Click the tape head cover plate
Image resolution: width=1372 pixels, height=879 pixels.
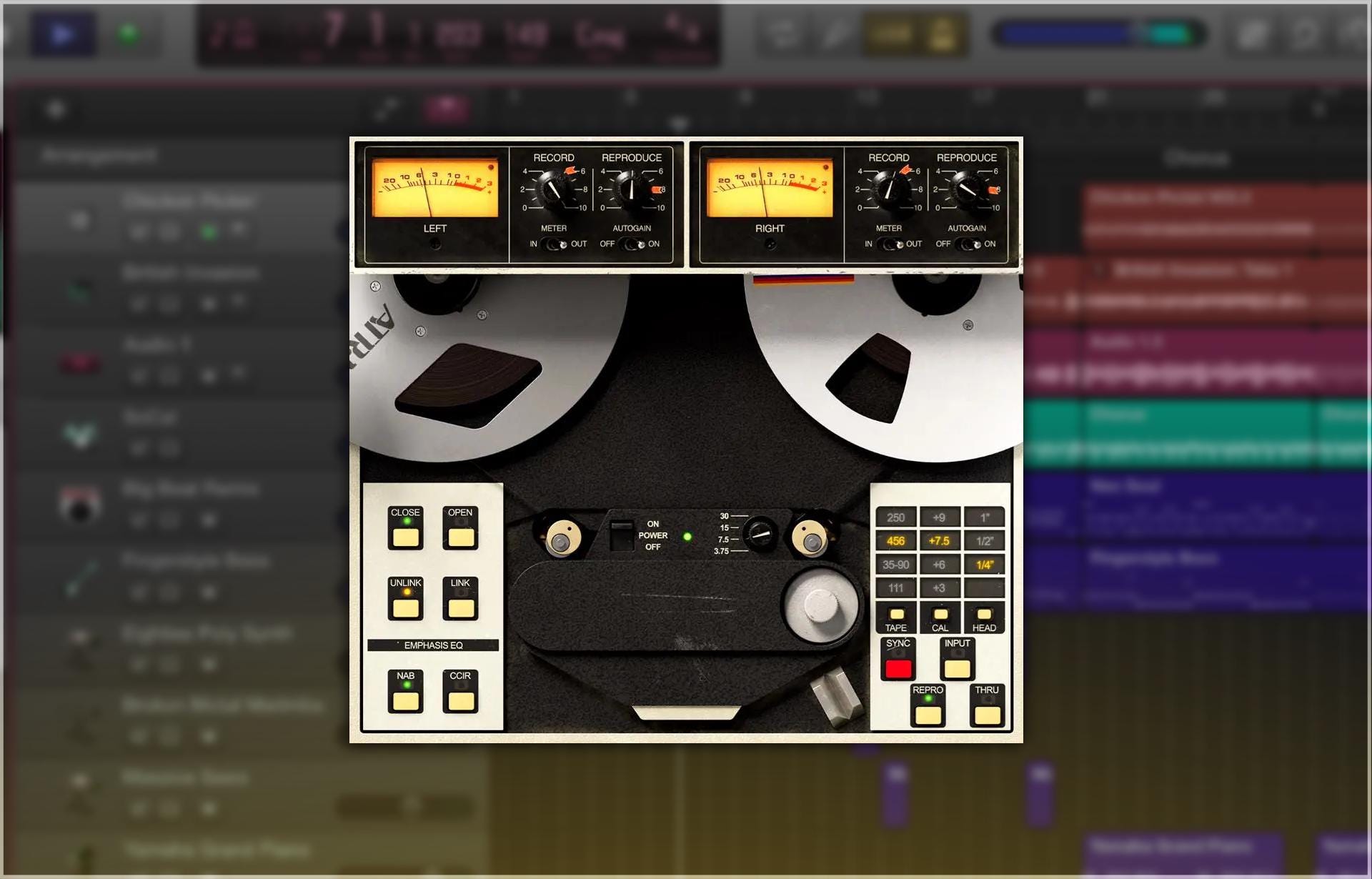(647, 607)
